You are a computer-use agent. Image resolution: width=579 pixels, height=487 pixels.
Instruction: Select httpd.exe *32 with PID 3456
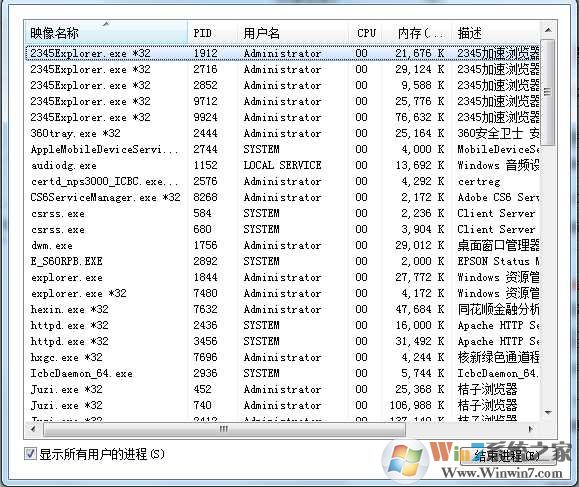coord(282,341)
